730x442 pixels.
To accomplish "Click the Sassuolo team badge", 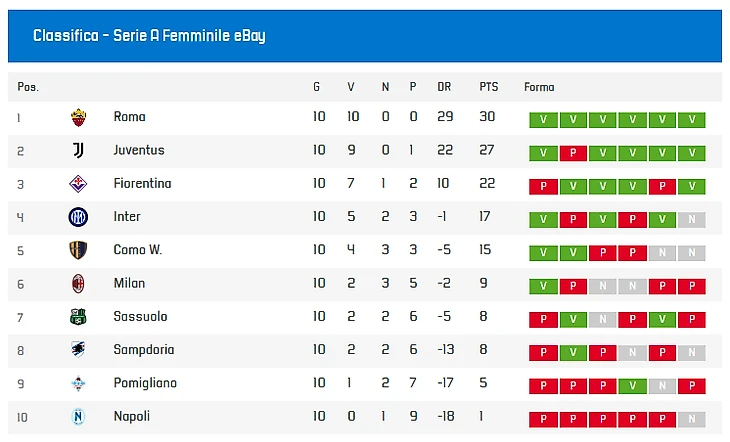I will [79, 317].
